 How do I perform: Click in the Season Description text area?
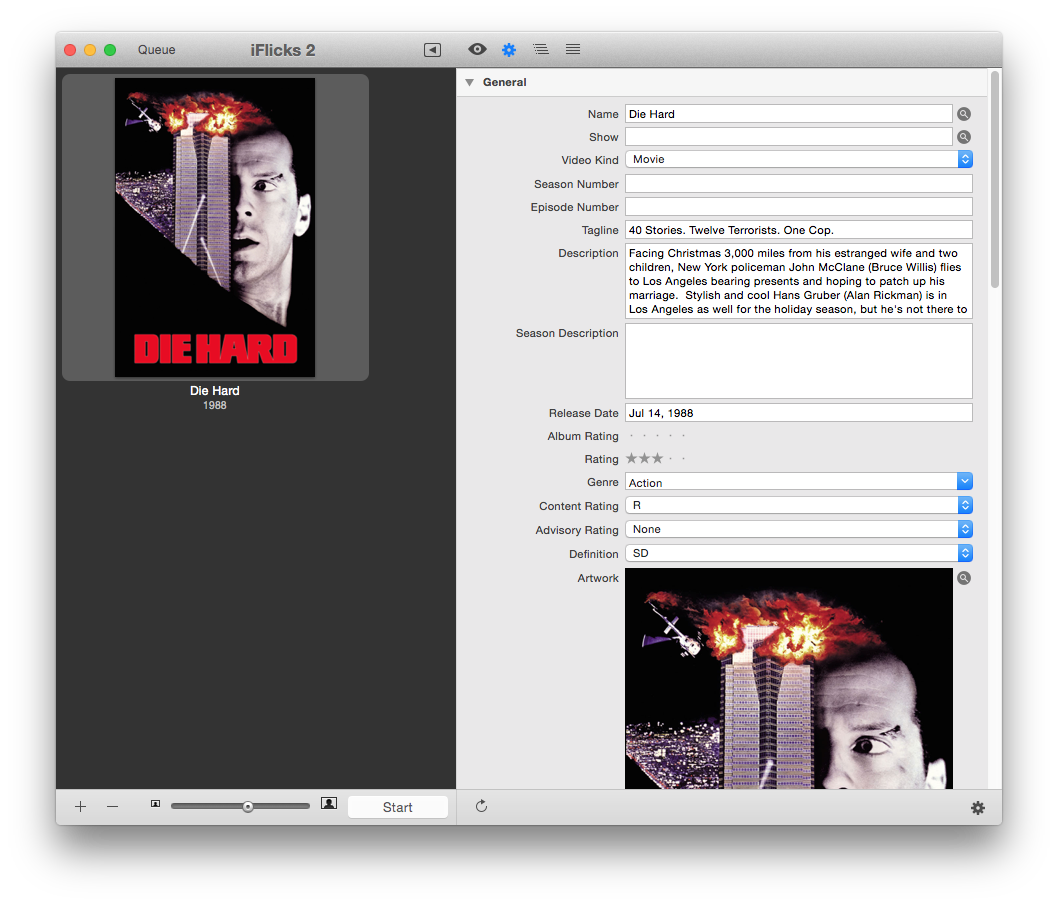coord(799,361)
